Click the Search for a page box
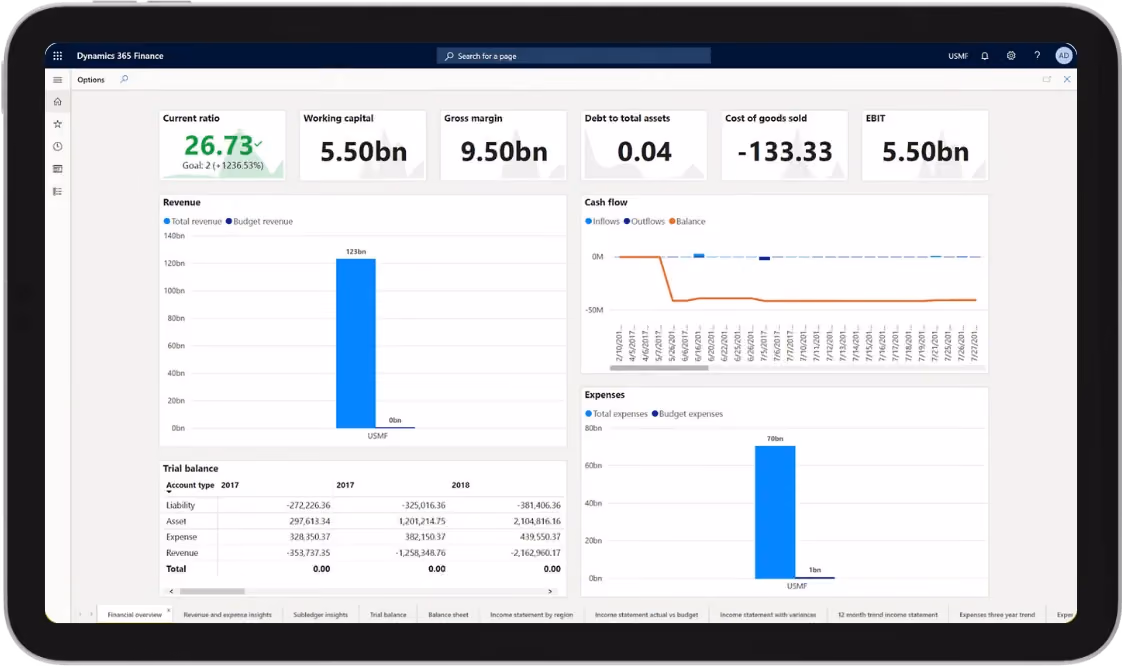 coord(573,56)
